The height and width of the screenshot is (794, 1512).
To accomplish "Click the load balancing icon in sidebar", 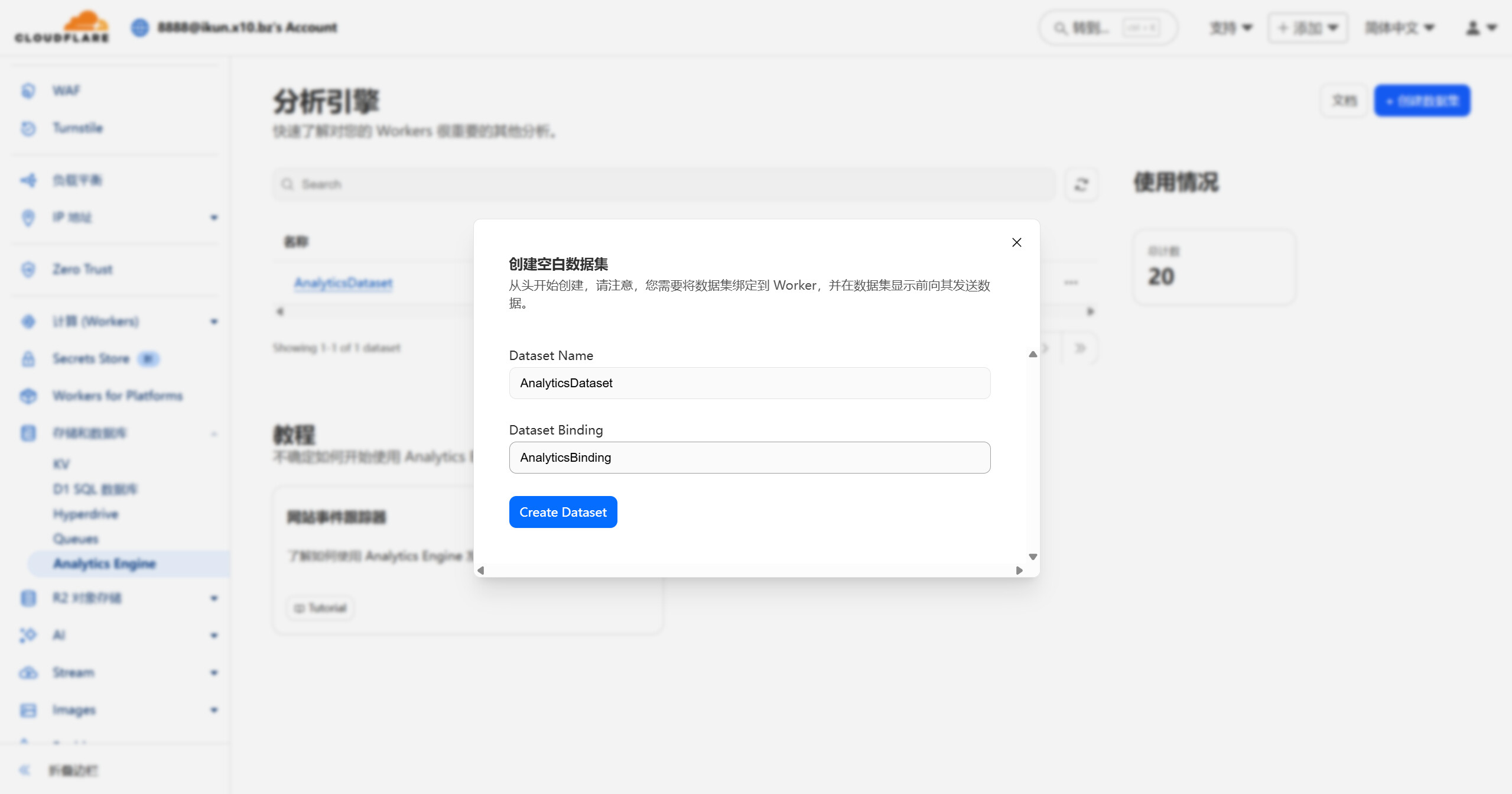I will (28, 180).
